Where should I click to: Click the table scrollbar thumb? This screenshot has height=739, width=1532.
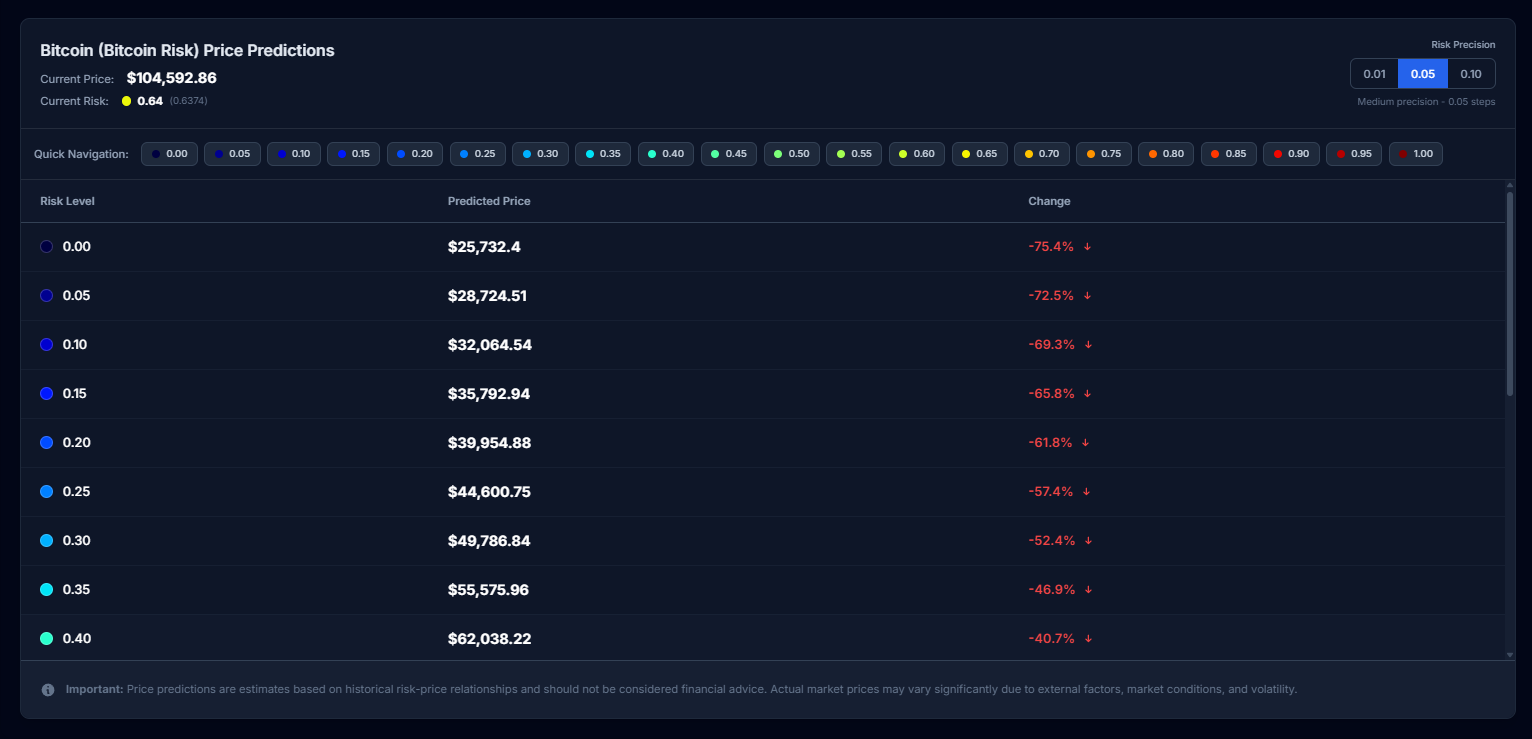pos(1510,293)
